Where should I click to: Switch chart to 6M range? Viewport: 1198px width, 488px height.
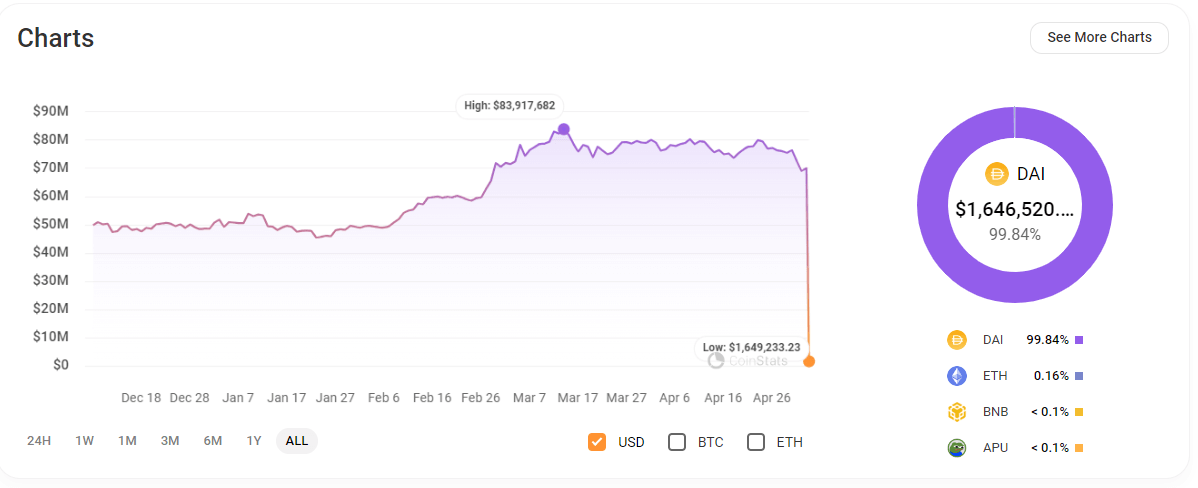click(213, 441)
